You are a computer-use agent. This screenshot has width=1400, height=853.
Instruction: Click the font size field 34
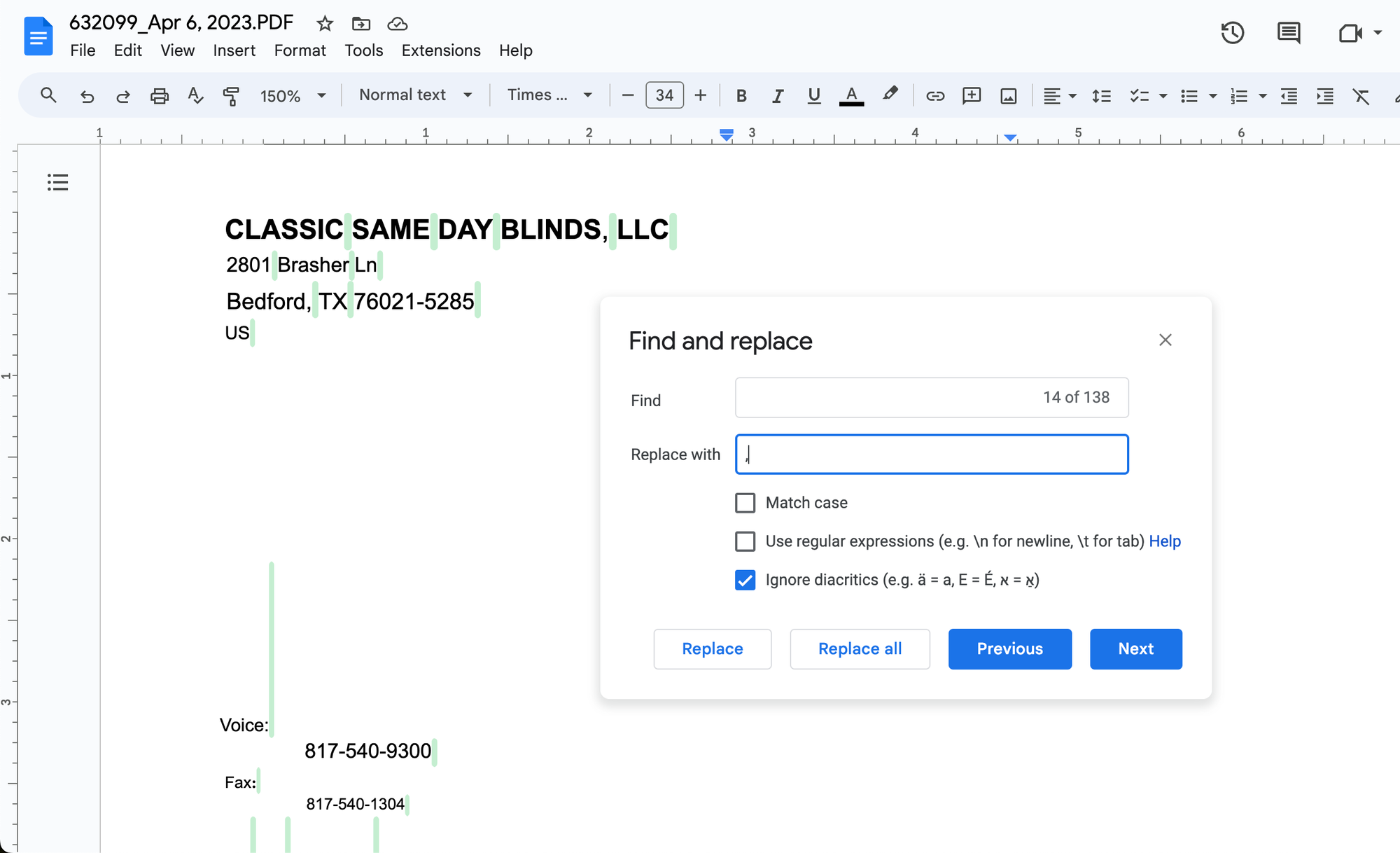664,95
